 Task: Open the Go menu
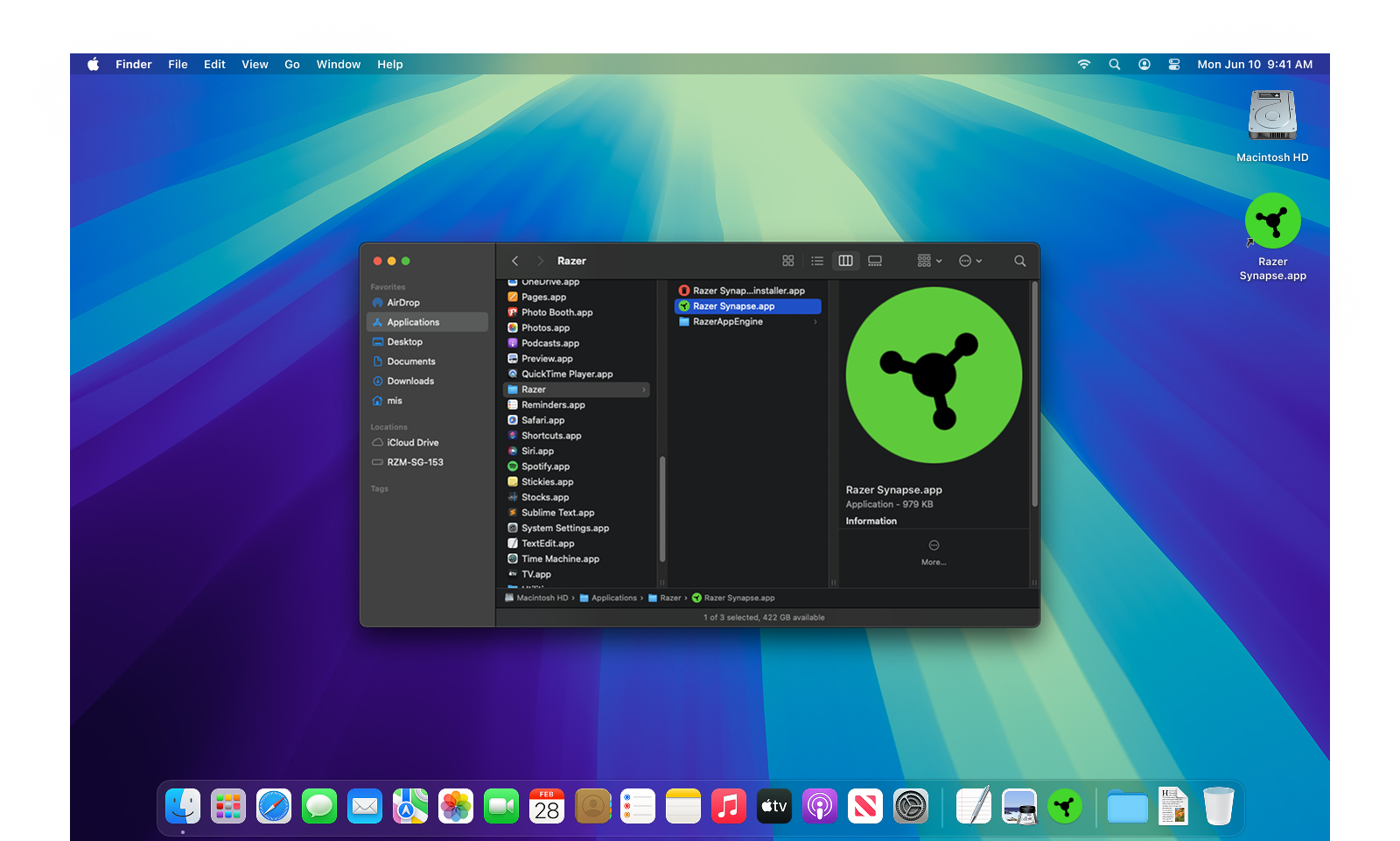[292, 64]
